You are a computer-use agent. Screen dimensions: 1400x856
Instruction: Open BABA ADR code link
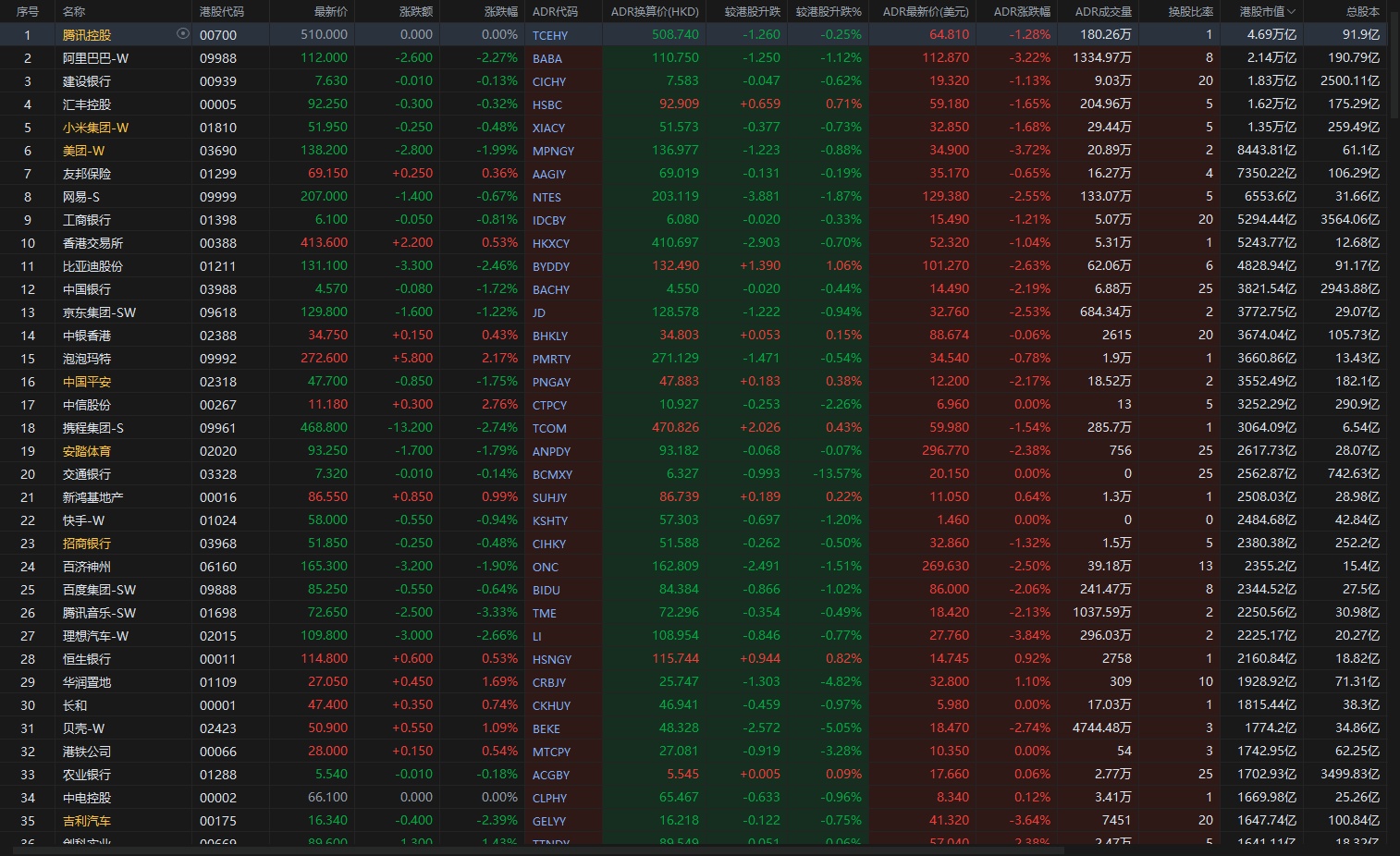(547, 58)
